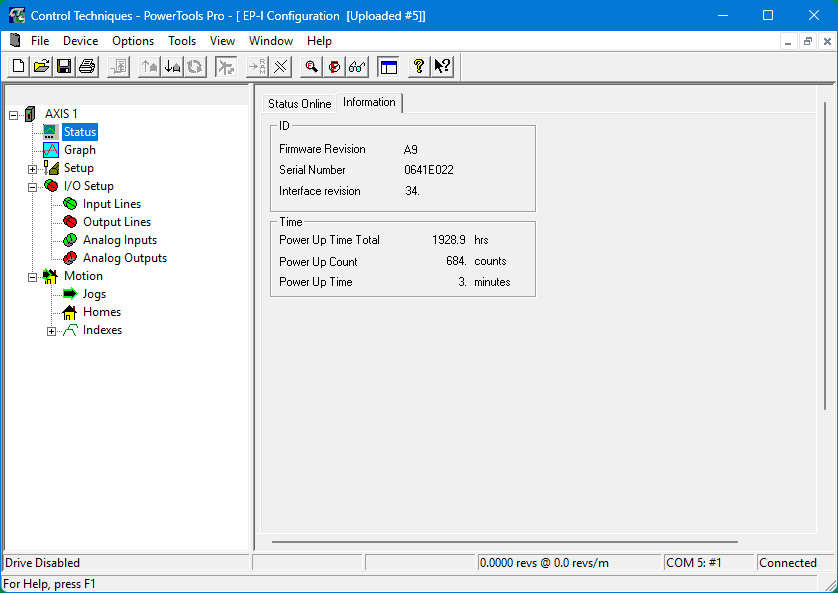Toggle the hierarchy view layout icon
Screen dimensions: 838x593
(x=388, y=67)
